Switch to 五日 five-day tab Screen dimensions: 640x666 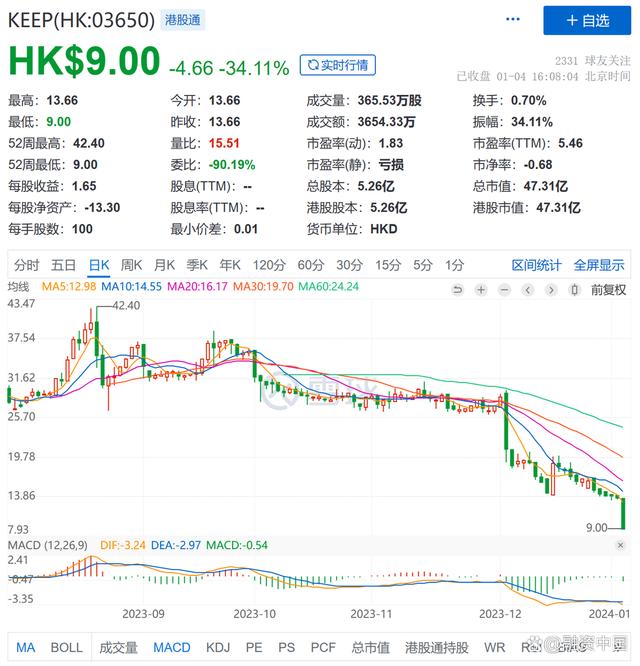pos(63,265)
